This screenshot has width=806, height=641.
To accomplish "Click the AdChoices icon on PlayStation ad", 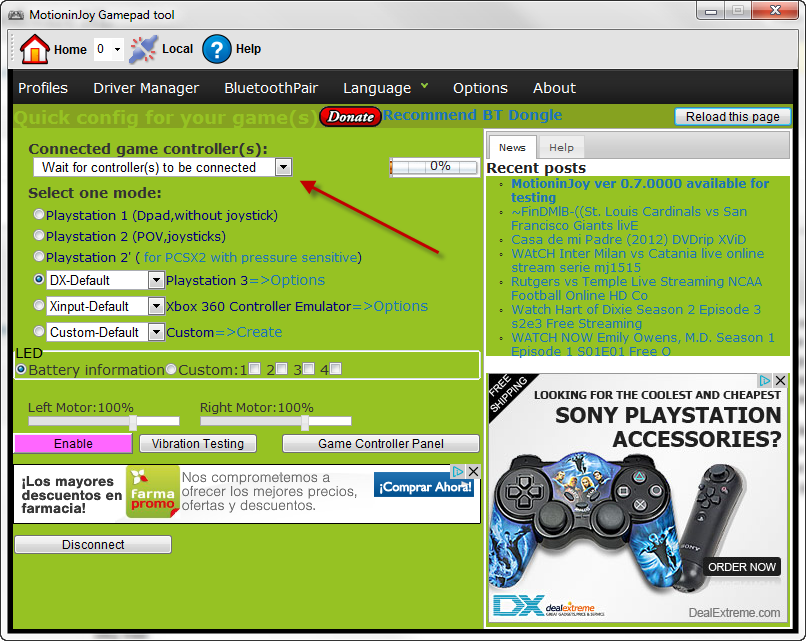I will click(765, 381).
